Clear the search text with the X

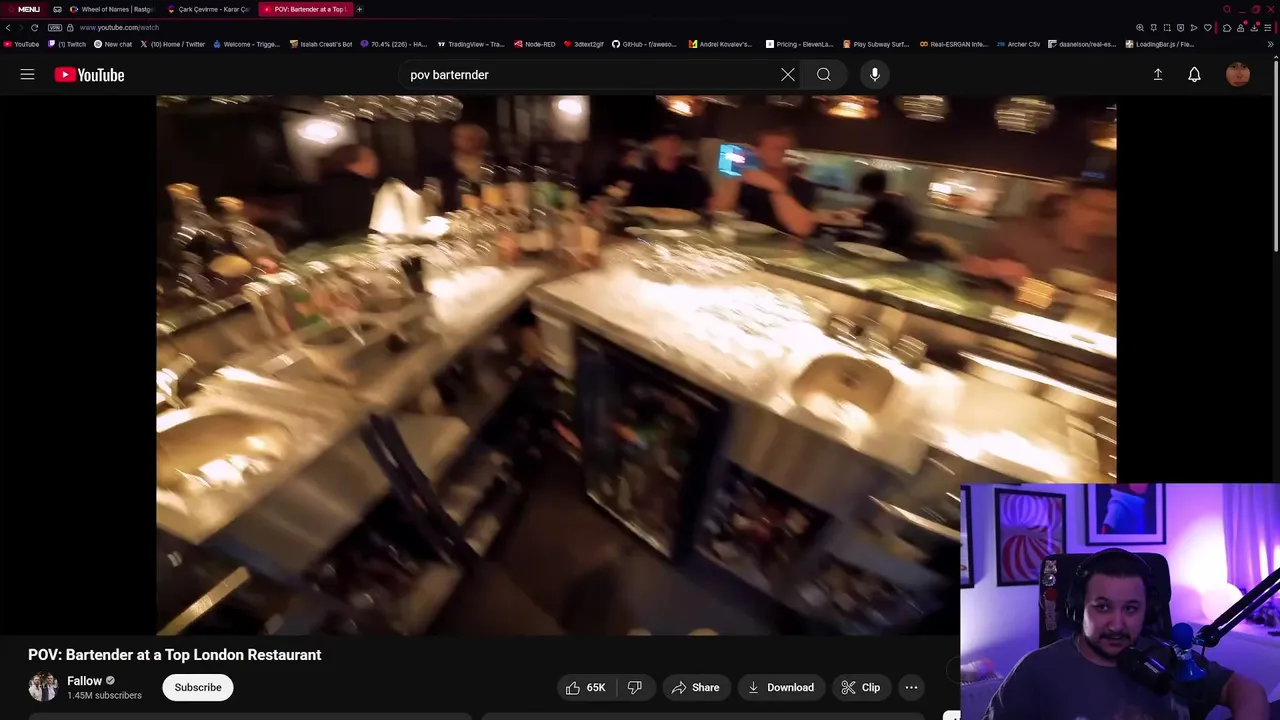788,75
